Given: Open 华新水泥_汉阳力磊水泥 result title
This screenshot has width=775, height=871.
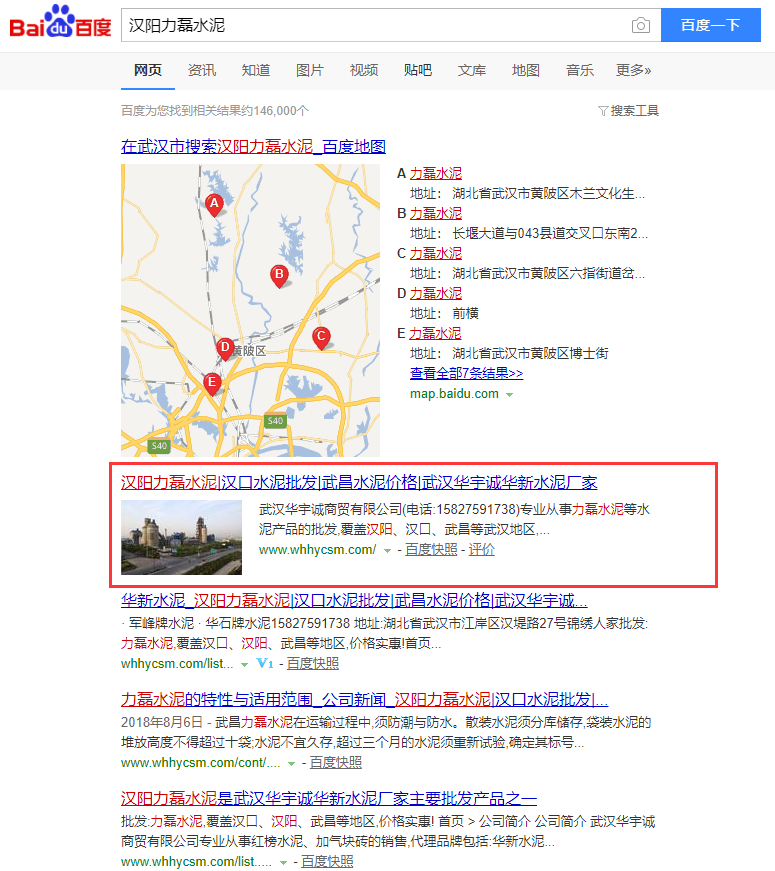Looking at the screenshot, I should coord(354,600).
